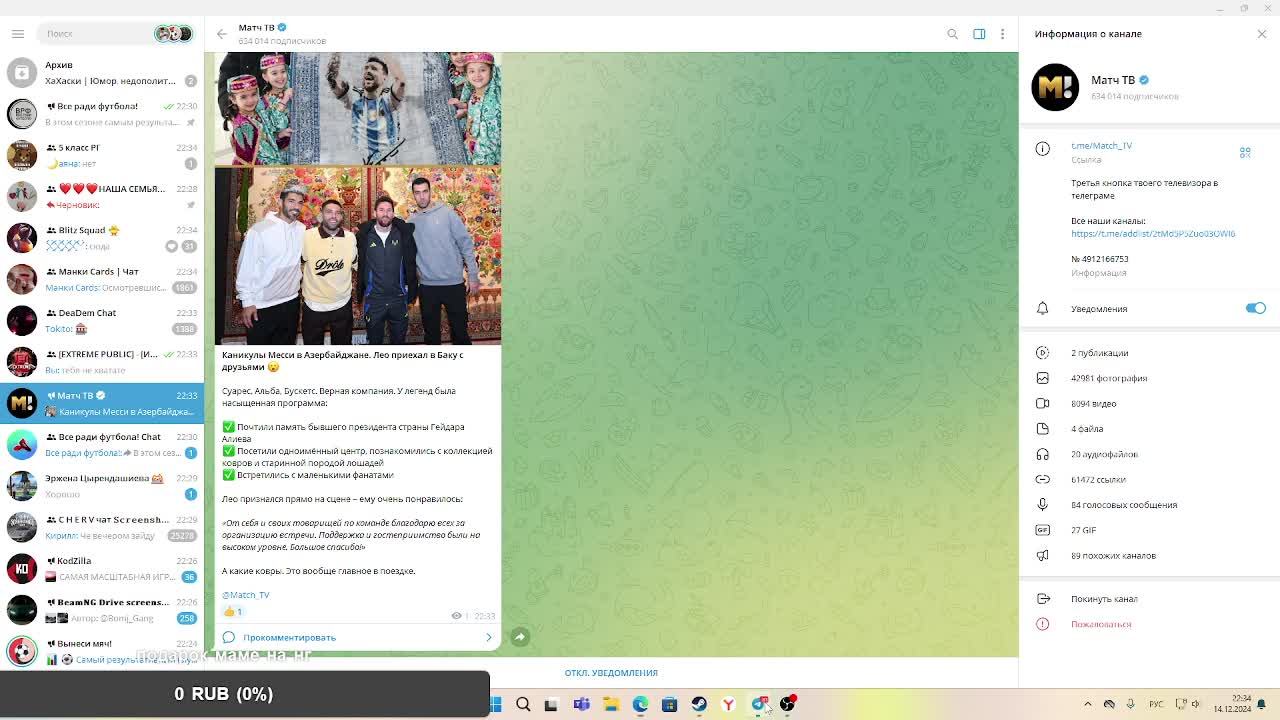Open the DeaDem Chat group
This screenshot has width=1280, height=720.
pos(102,320)
